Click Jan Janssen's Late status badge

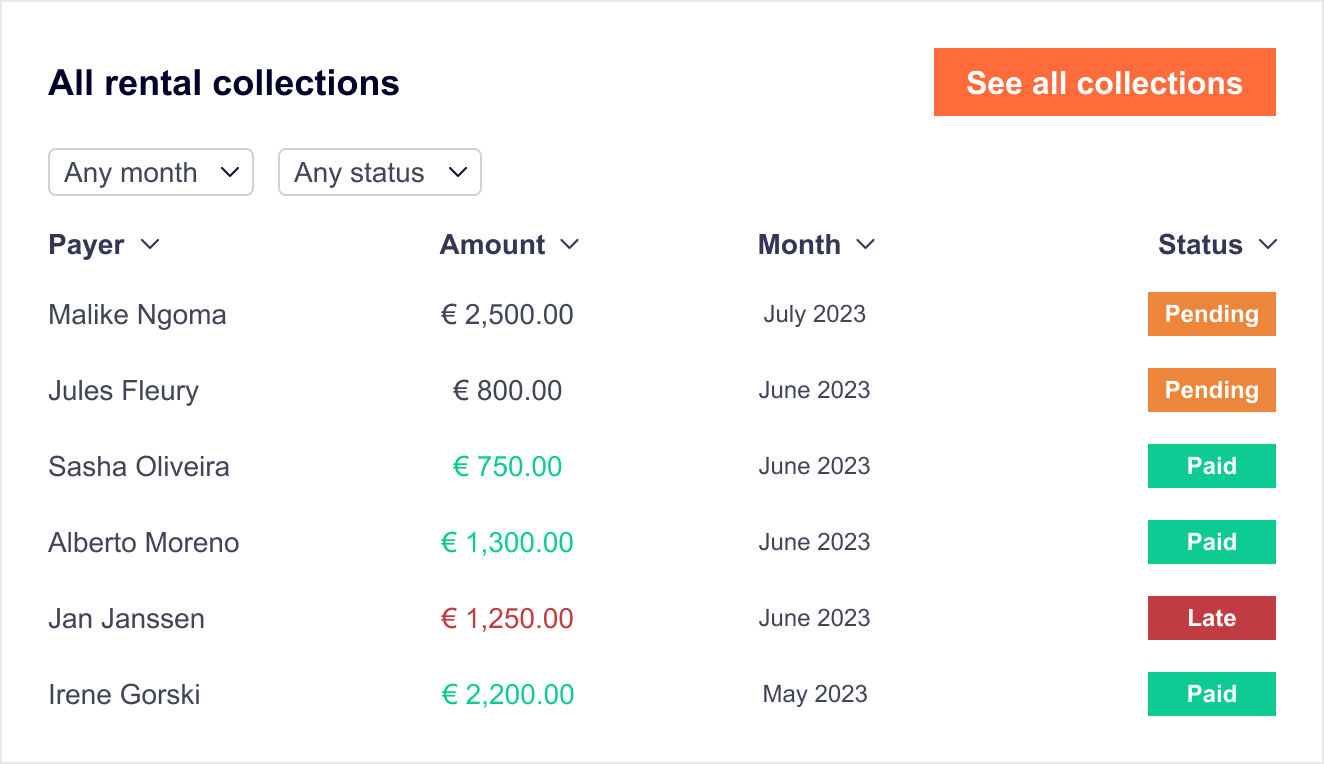(1211, 618)
